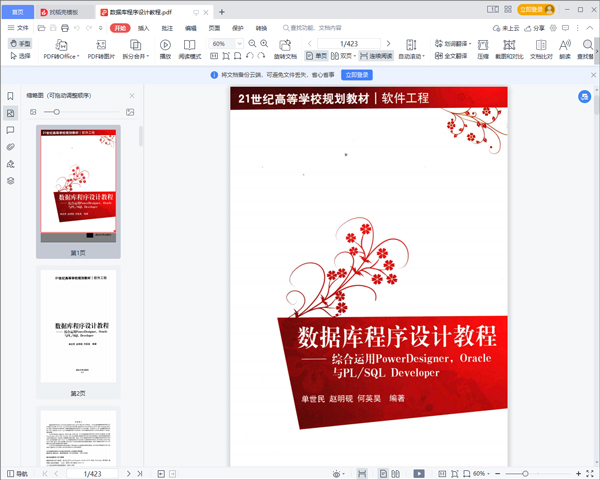Click the PDF转图片 tool
The image size is (600, 480).
pos(101,49)
